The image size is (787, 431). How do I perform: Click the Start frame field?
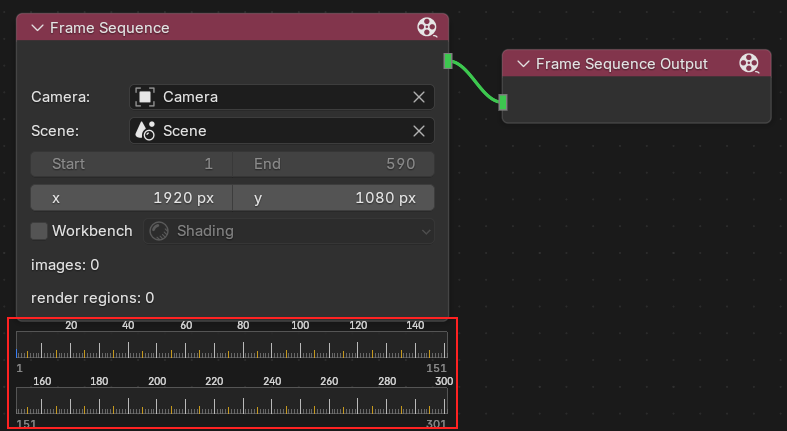click(x=132, y=164)
